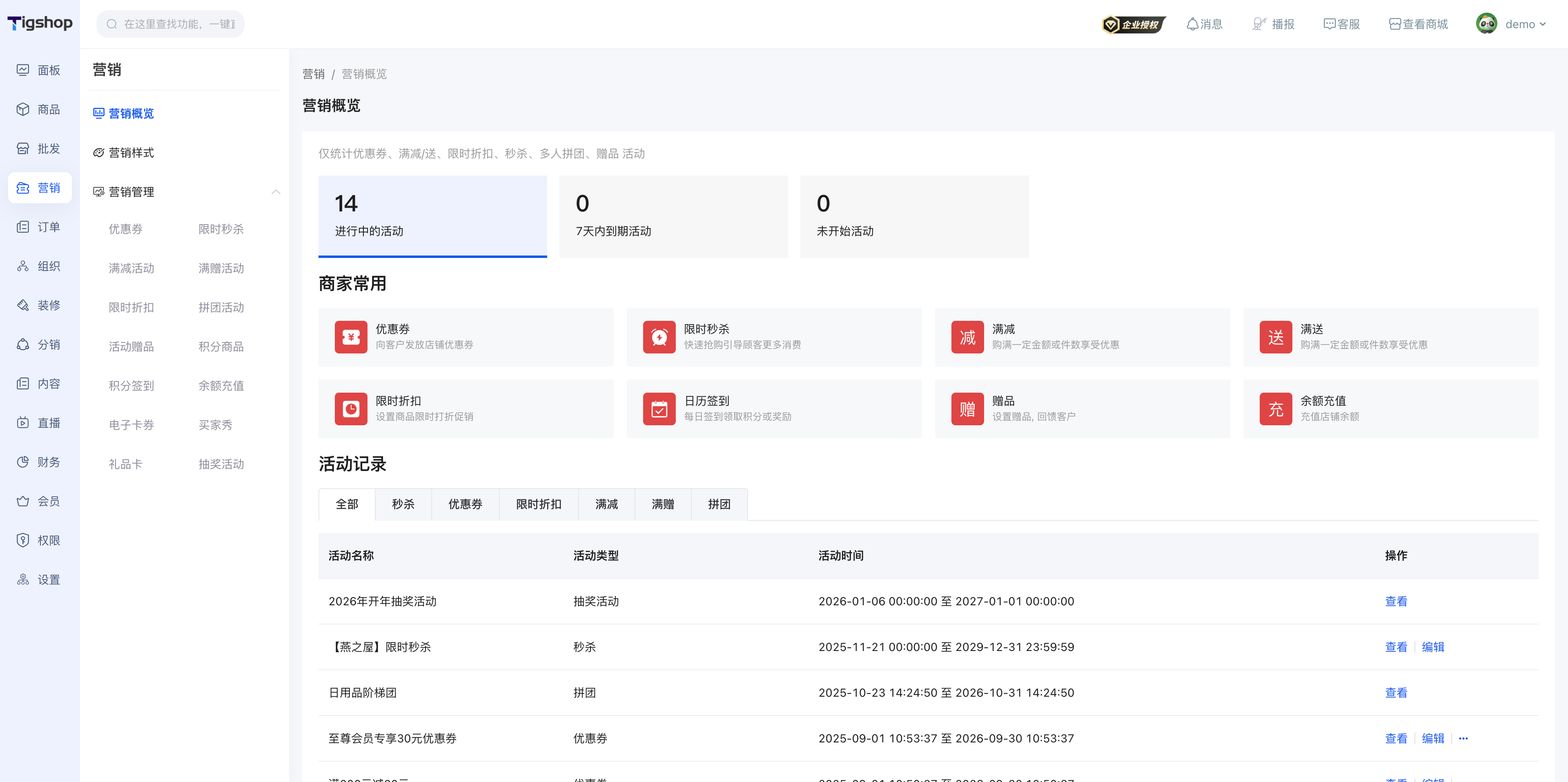This screenshot has height=782, width=1568.
Task: Select the 未开始活动 statistics card
Action: click(x=915, y=217)
